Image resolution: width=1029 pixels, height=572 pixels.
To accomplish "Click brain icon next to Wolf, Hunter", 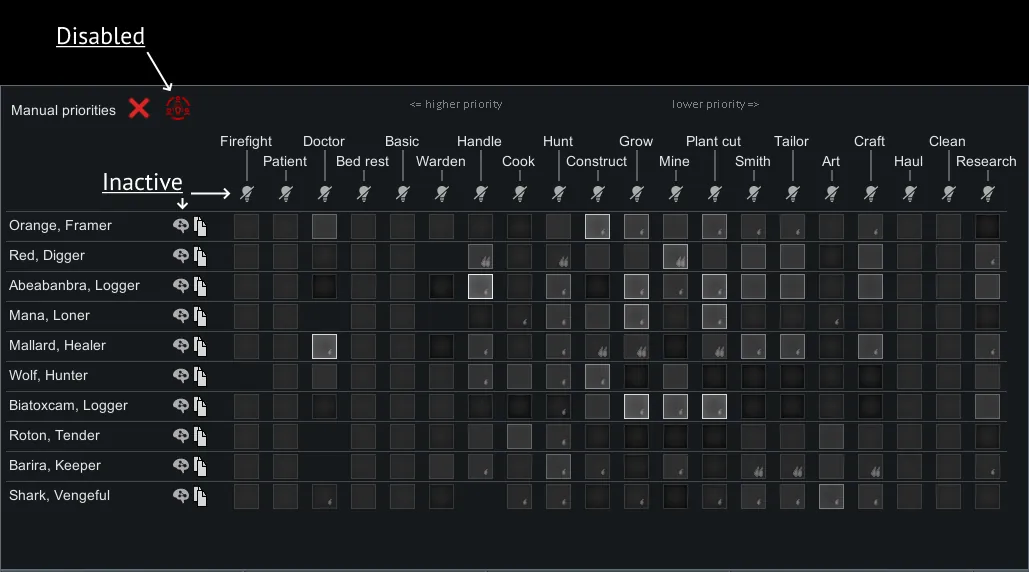I will pyautogui.click(x=181, y=376).
